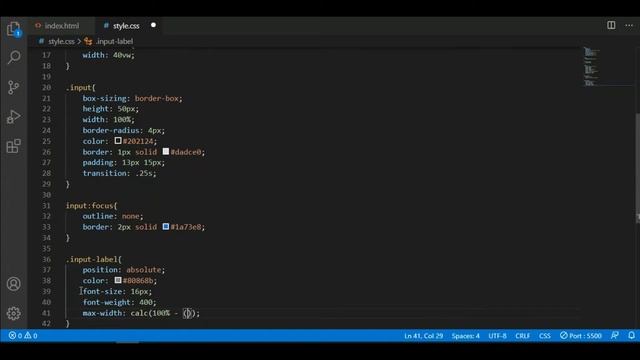This screenshot has width=640, height=360.
Task: Click 'width: 40vw;' line
Action: coord(109,55)
